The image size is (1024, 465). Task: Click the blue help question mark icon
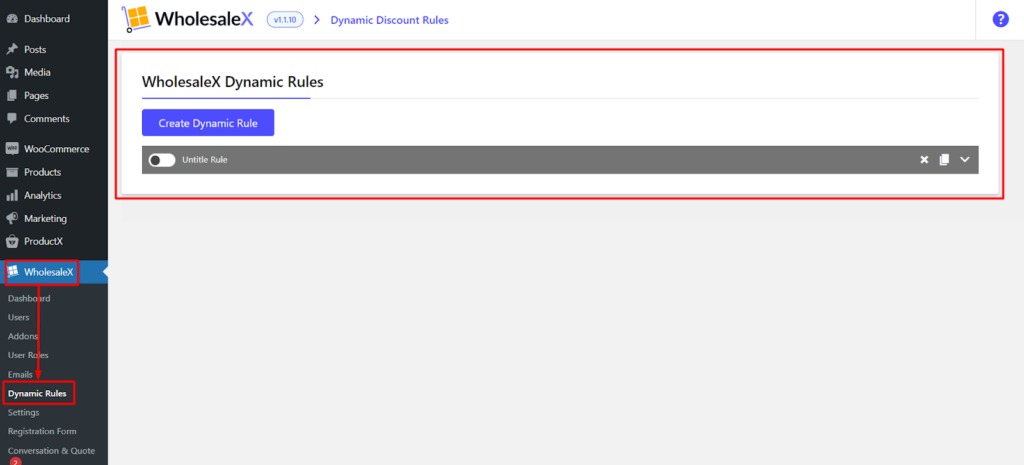click(x=1000, y=20)
